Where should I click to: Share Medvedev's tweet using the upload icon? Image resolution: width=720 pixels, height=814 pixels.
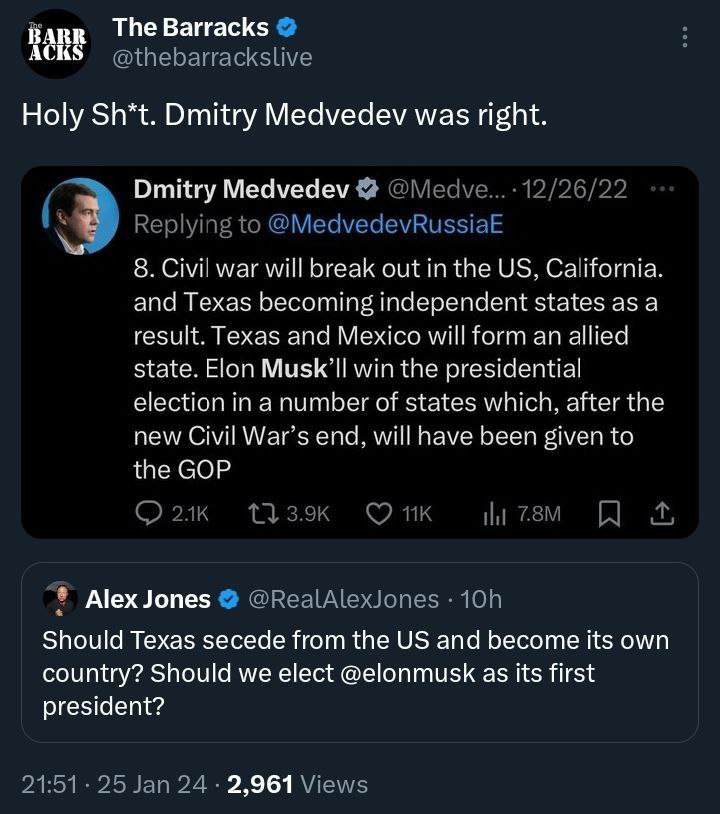point(662,513)
